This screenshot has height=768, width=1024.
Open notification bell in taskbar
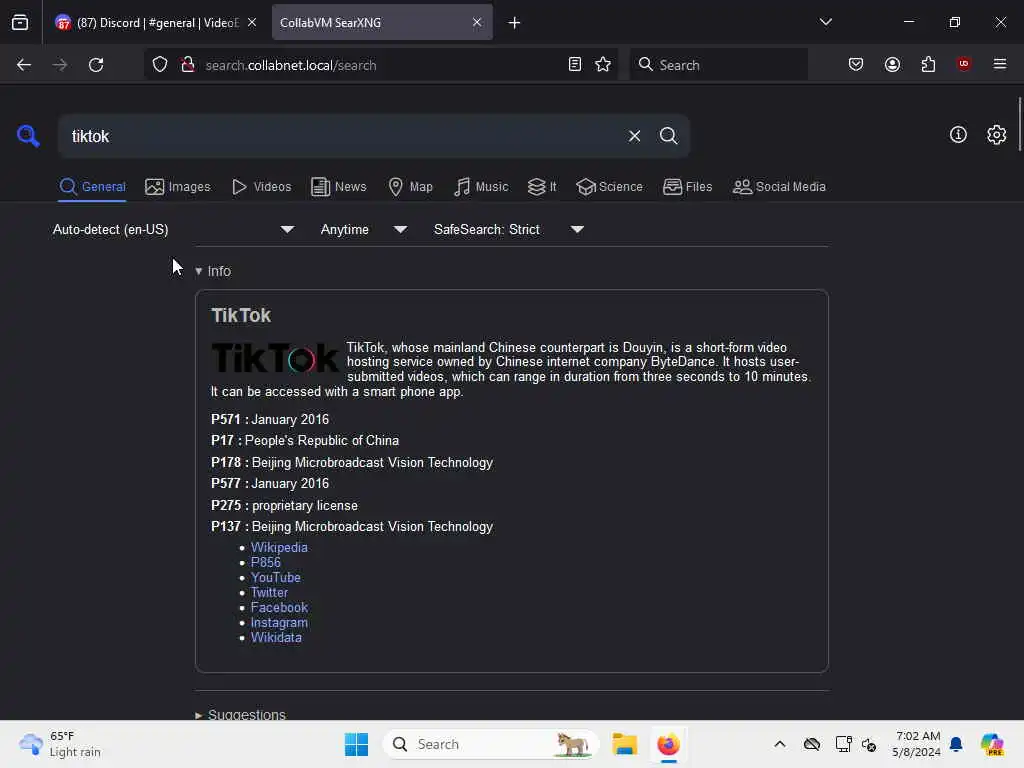tap(956, 744)
